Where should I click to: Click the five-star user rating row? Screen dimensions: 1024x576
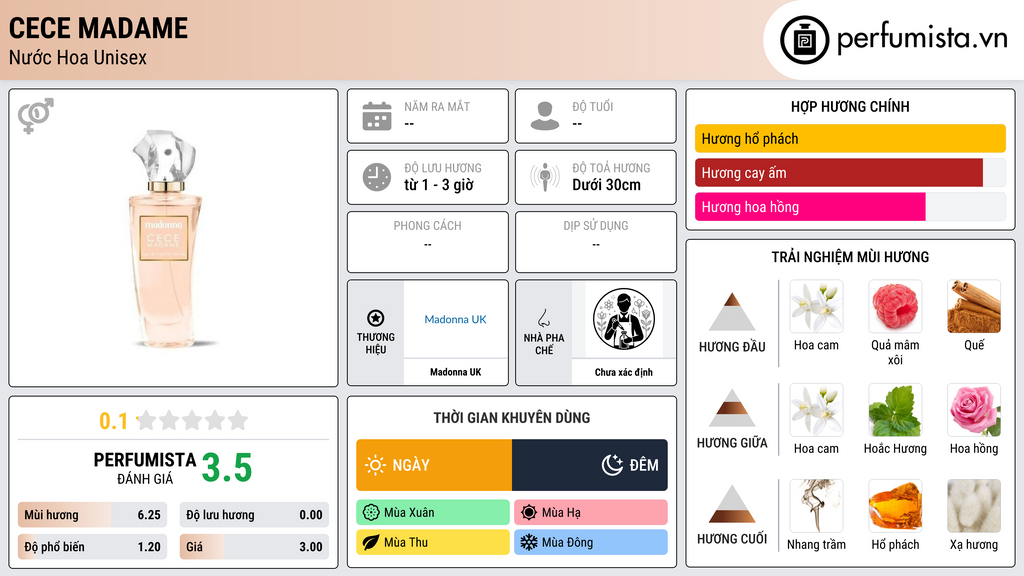pos(192,420)
